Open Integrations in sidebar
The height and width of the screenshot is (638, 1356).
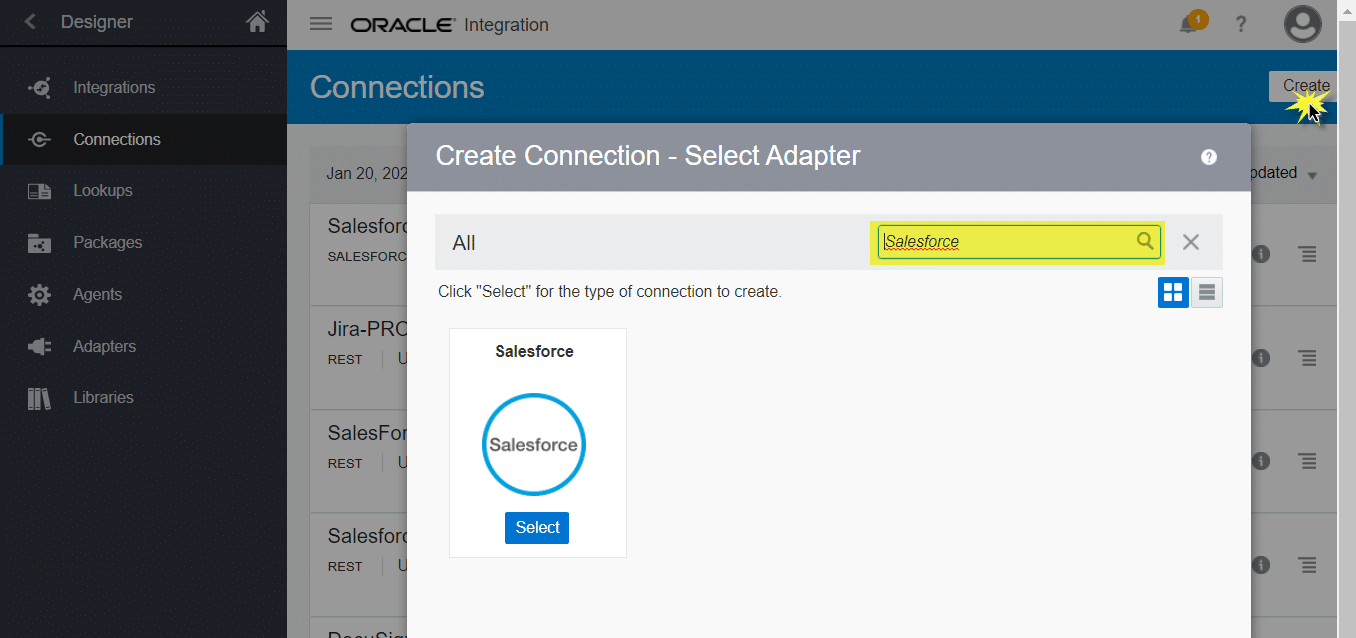[x=114, y=88]
